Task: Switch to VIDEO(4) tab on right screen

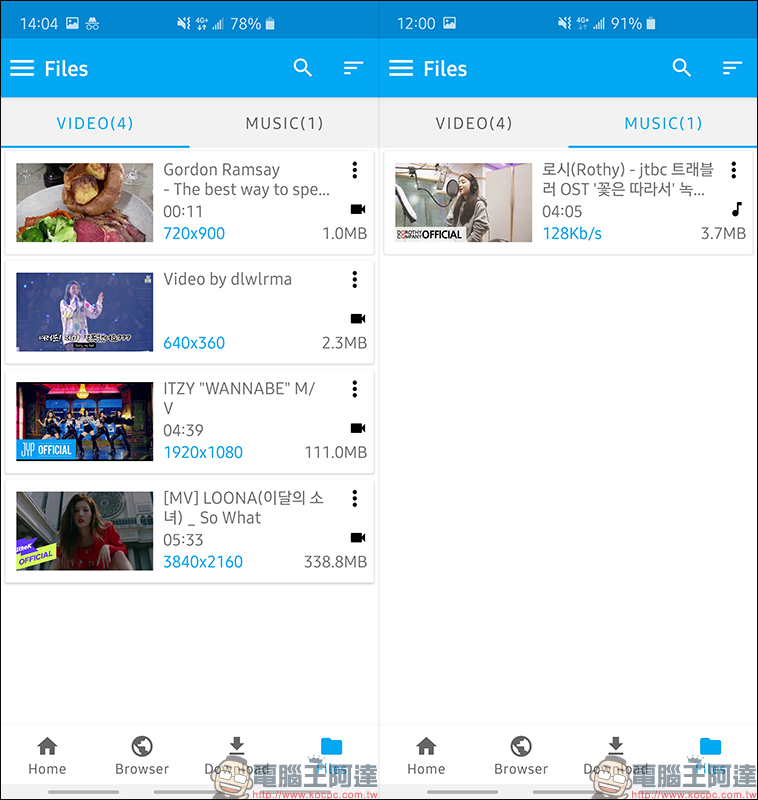Action: (x=474, y=124)
